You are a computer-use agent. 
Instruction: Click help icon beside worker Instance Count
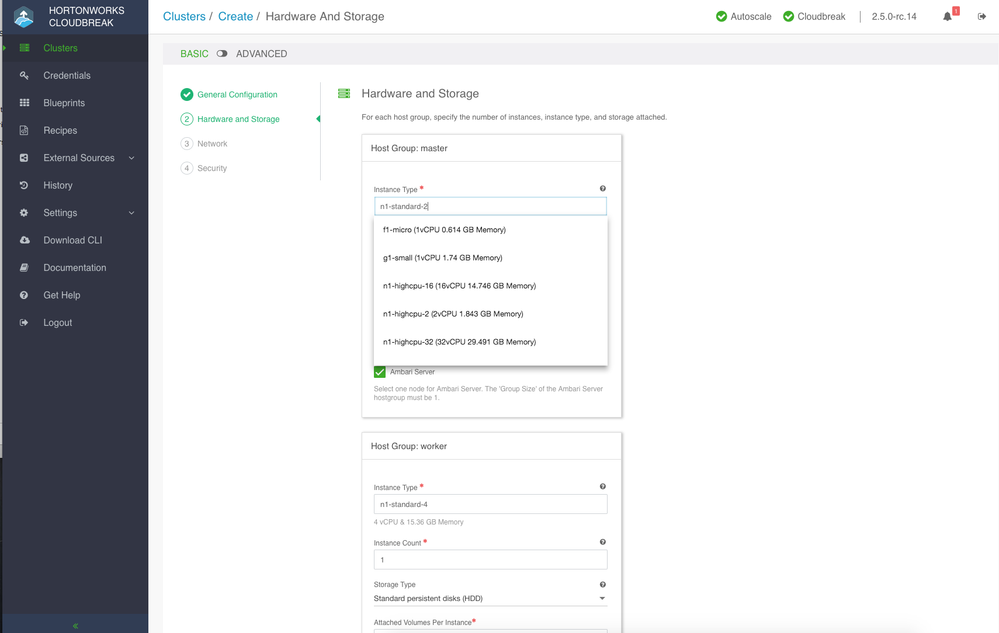tap(602, 543)
